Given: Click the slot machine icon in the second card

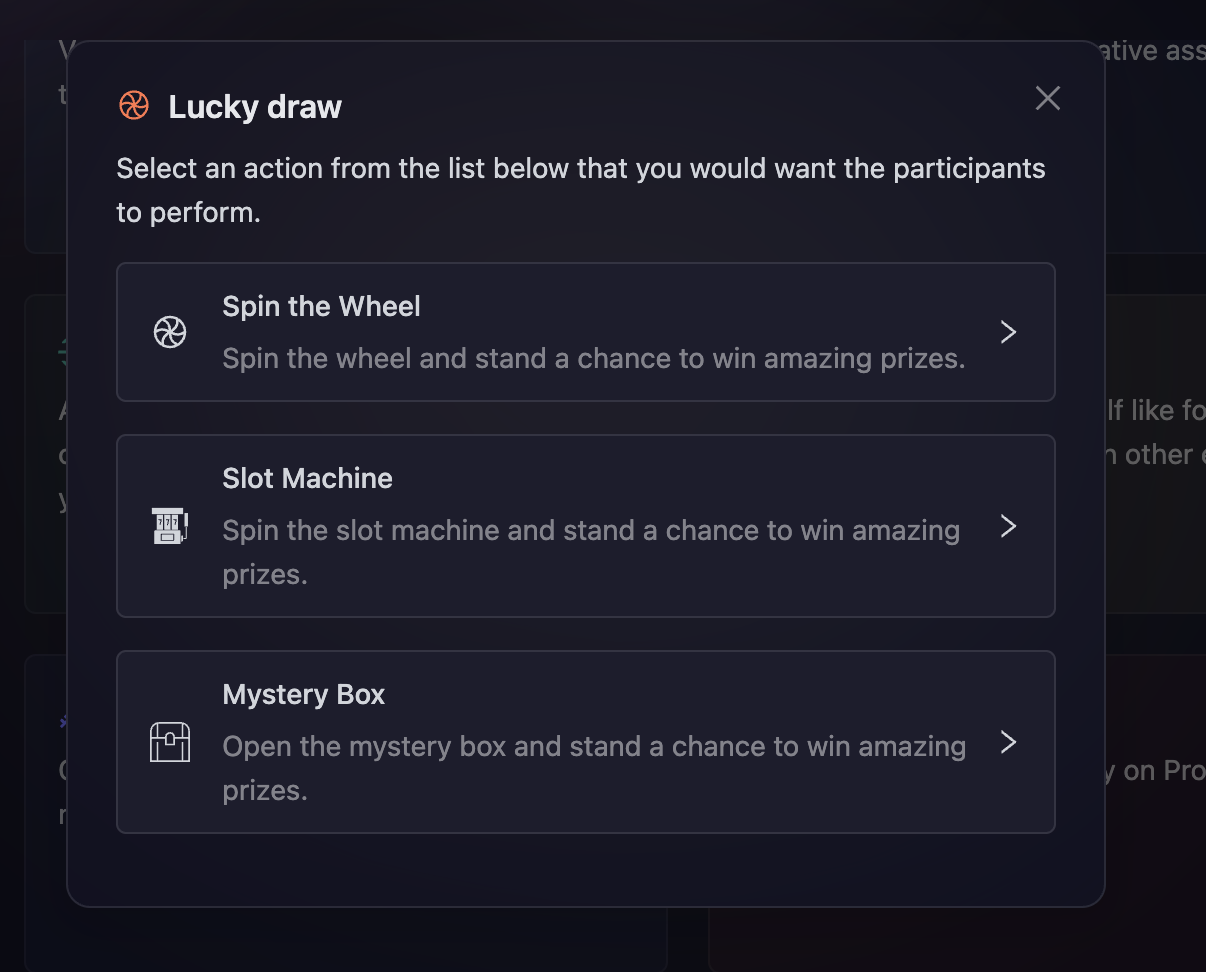Looking at the screenshot, I should (x=170, y=526).
